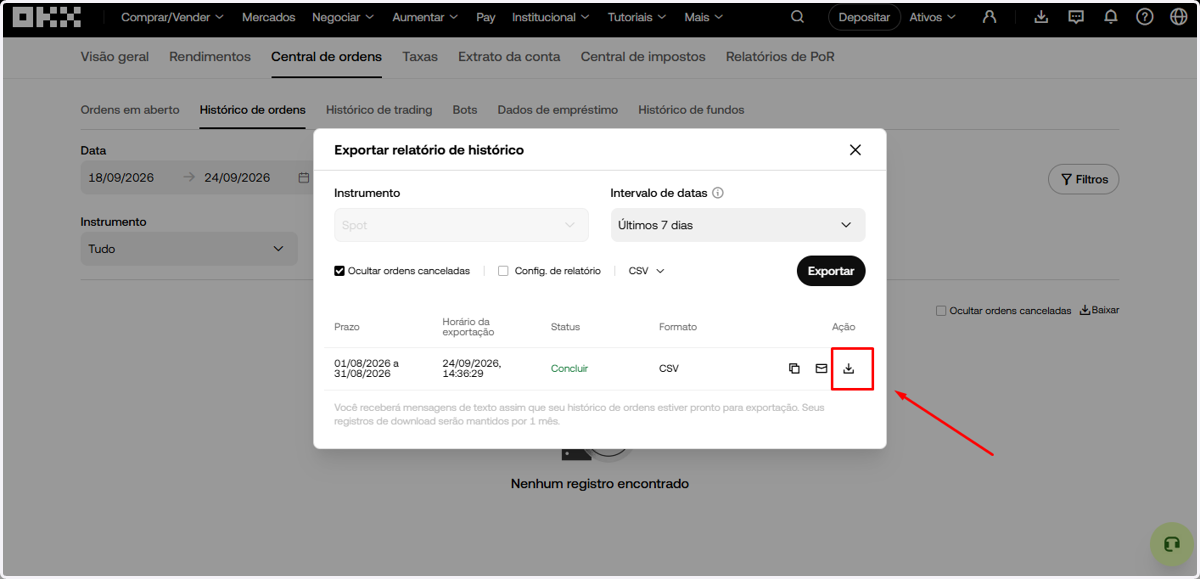Send the exported report by email icon
This screenshot has width=1200, height=579.
click(821, 369)
